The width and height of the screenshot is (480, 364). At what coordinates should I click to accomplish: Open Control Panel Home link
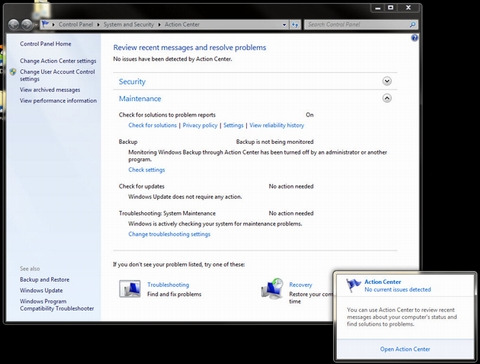(x=45, y=44)
